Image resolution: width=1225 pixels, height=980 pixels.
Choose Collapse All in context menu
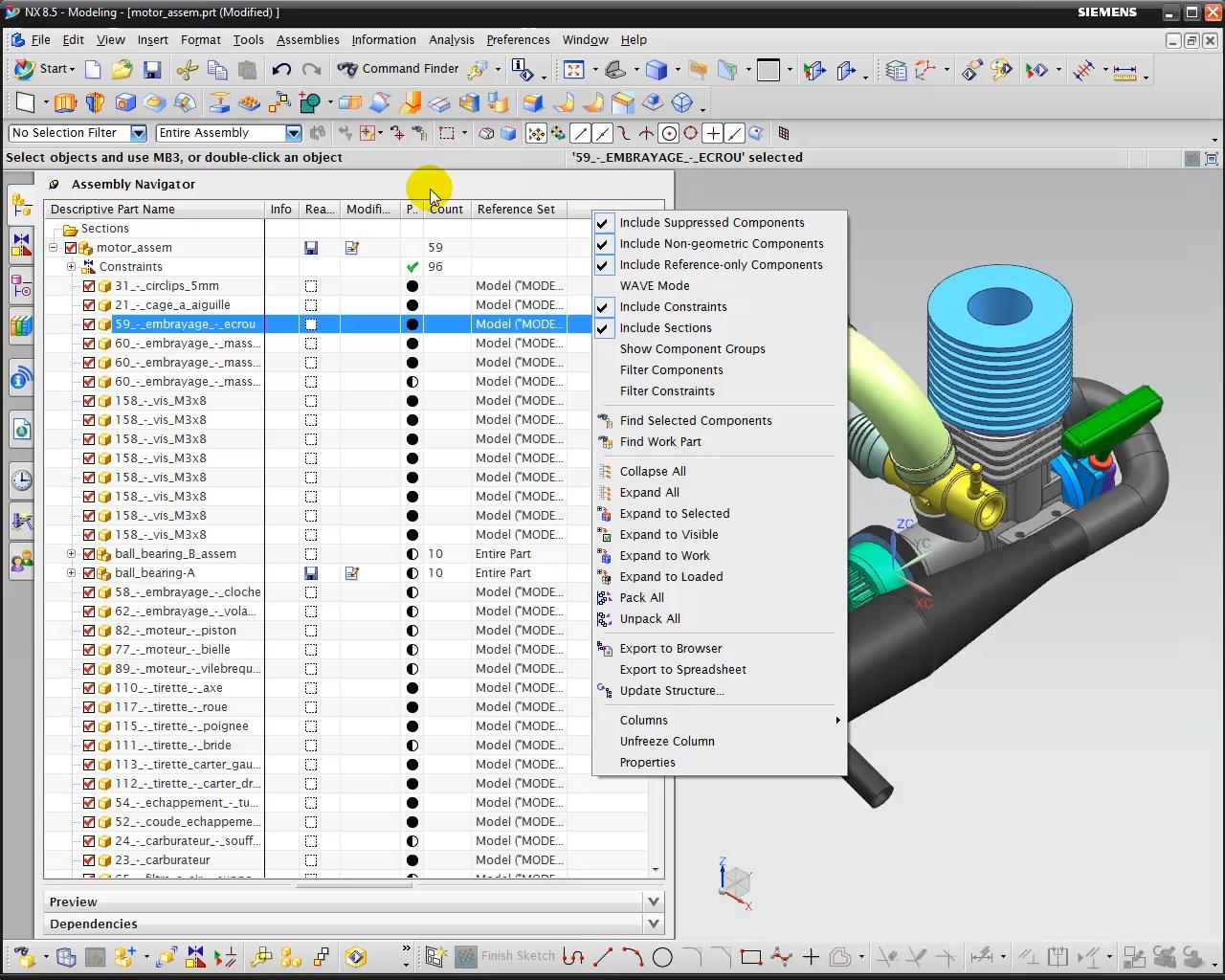point(653,472)
